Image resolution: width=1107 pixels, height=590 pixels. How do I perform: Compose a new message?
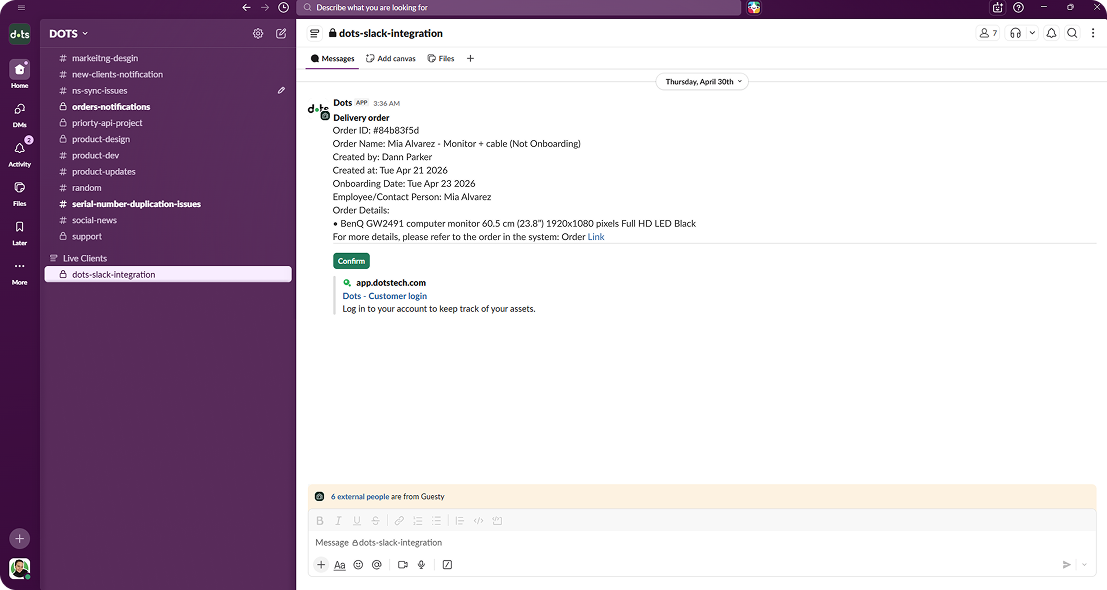281,33
